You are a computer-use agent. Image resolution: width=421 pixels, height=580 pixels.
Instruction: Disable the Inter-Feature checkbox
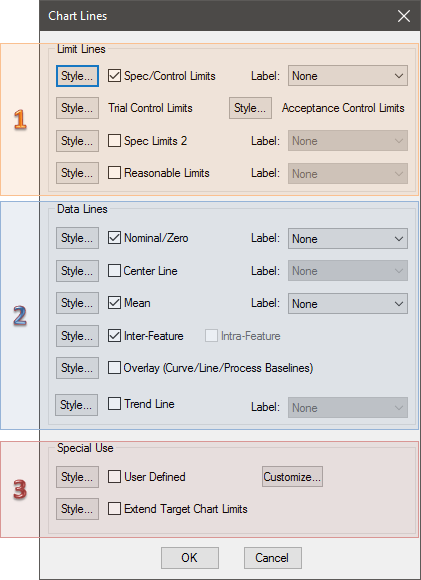point(114,336)
